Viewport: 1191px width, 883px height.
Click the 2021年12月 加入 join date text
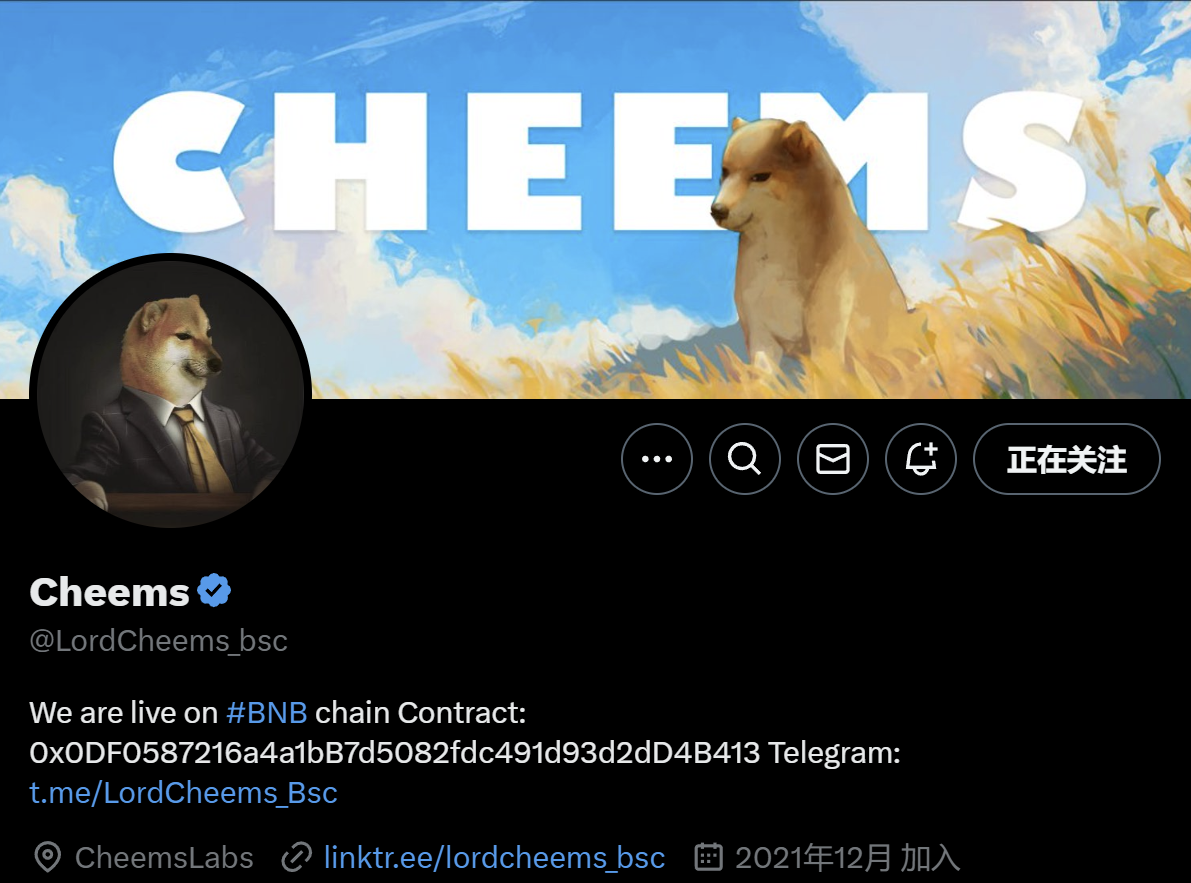847,857
